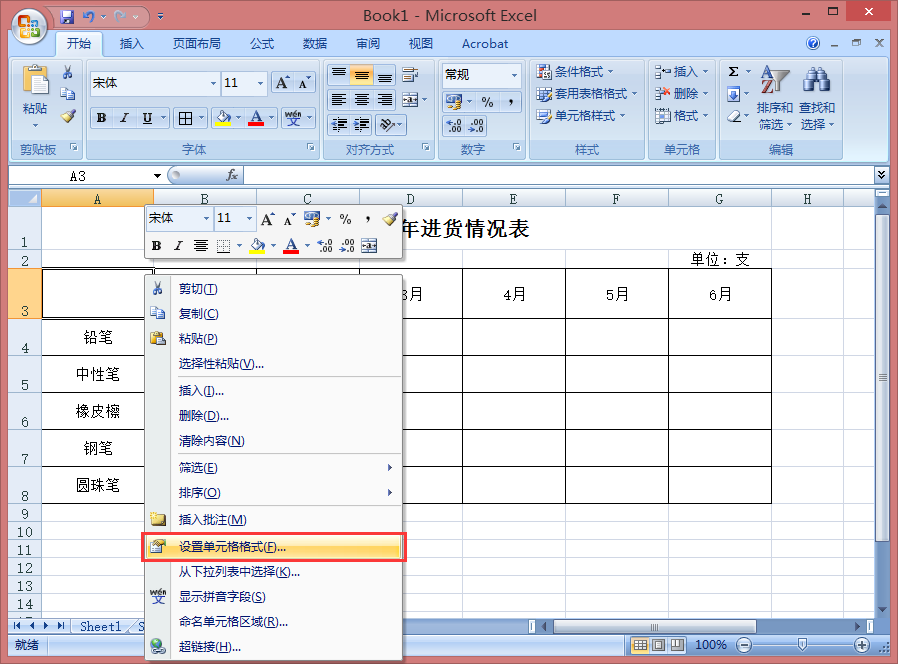
Task: Click mini toolbar Format Painter brush
Action: pyautogui.click(x=389, y=219)
